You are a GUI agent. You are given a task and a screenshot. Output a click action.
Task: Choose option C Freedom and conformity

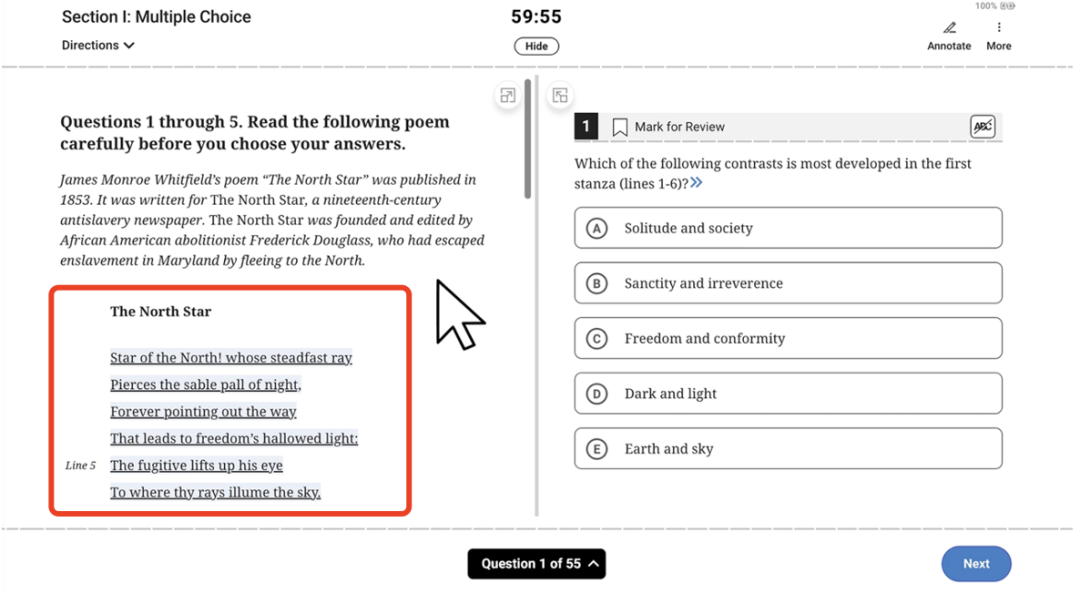(788, 338)
